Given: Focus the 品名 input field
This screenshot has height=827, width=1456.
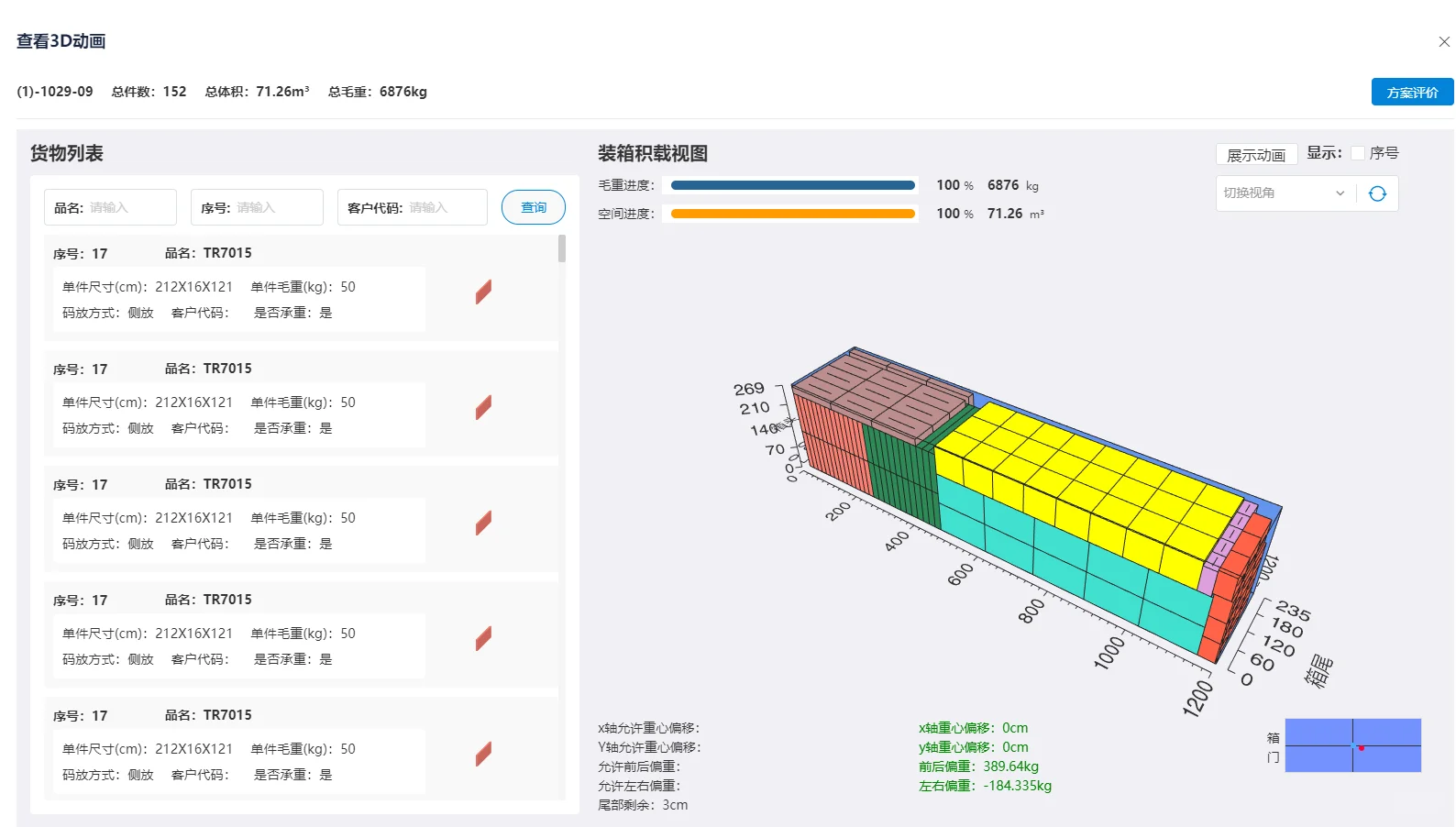Looking at the screenshot, I should click(110, 207).
